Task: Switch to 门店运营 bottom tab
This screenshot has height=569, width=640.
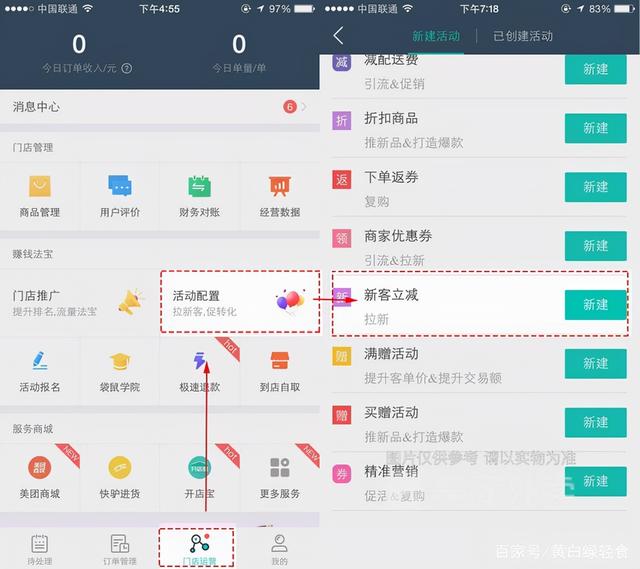Action: point(200,549)
